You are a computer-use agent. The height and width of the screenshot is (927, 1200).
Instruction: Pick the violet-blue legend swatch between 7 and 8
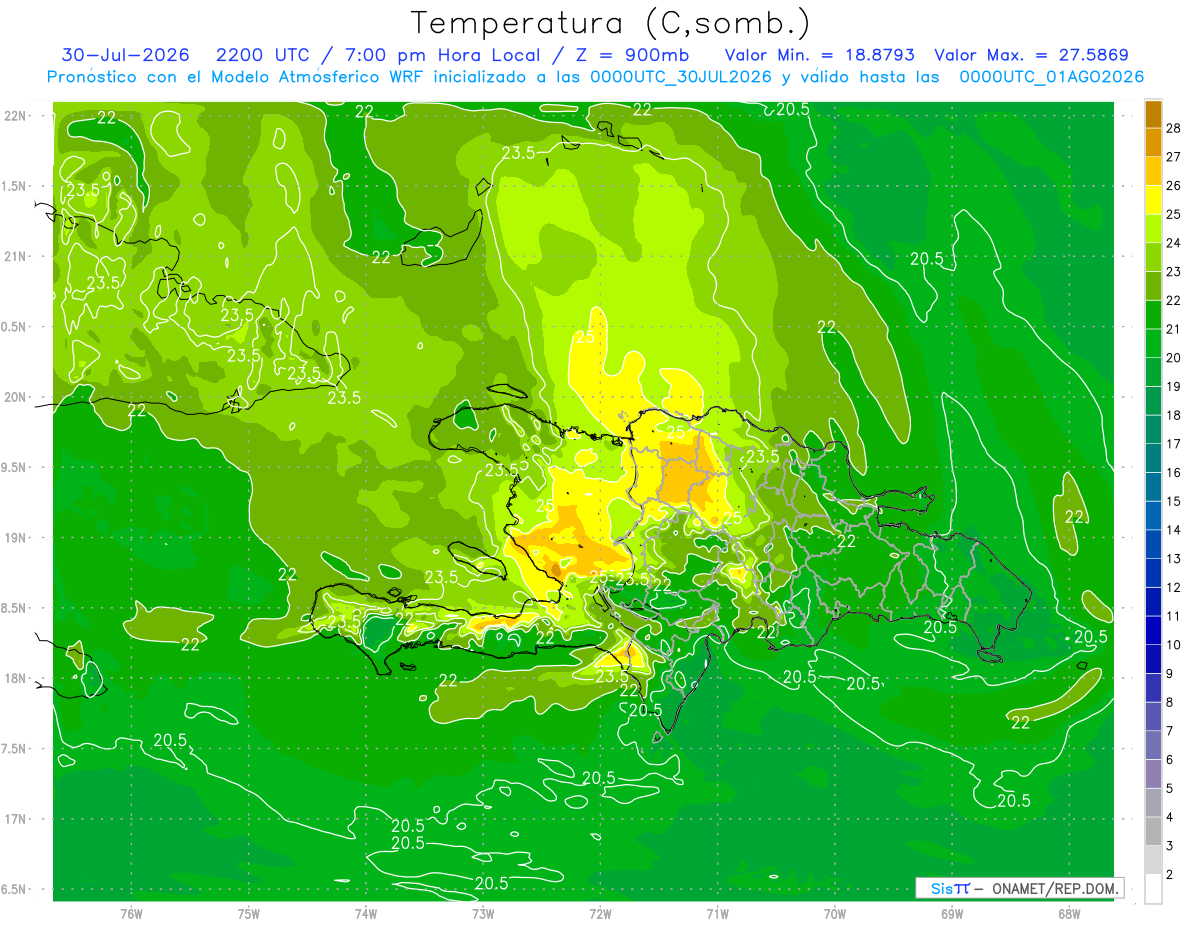click(x=1153, y=716)
